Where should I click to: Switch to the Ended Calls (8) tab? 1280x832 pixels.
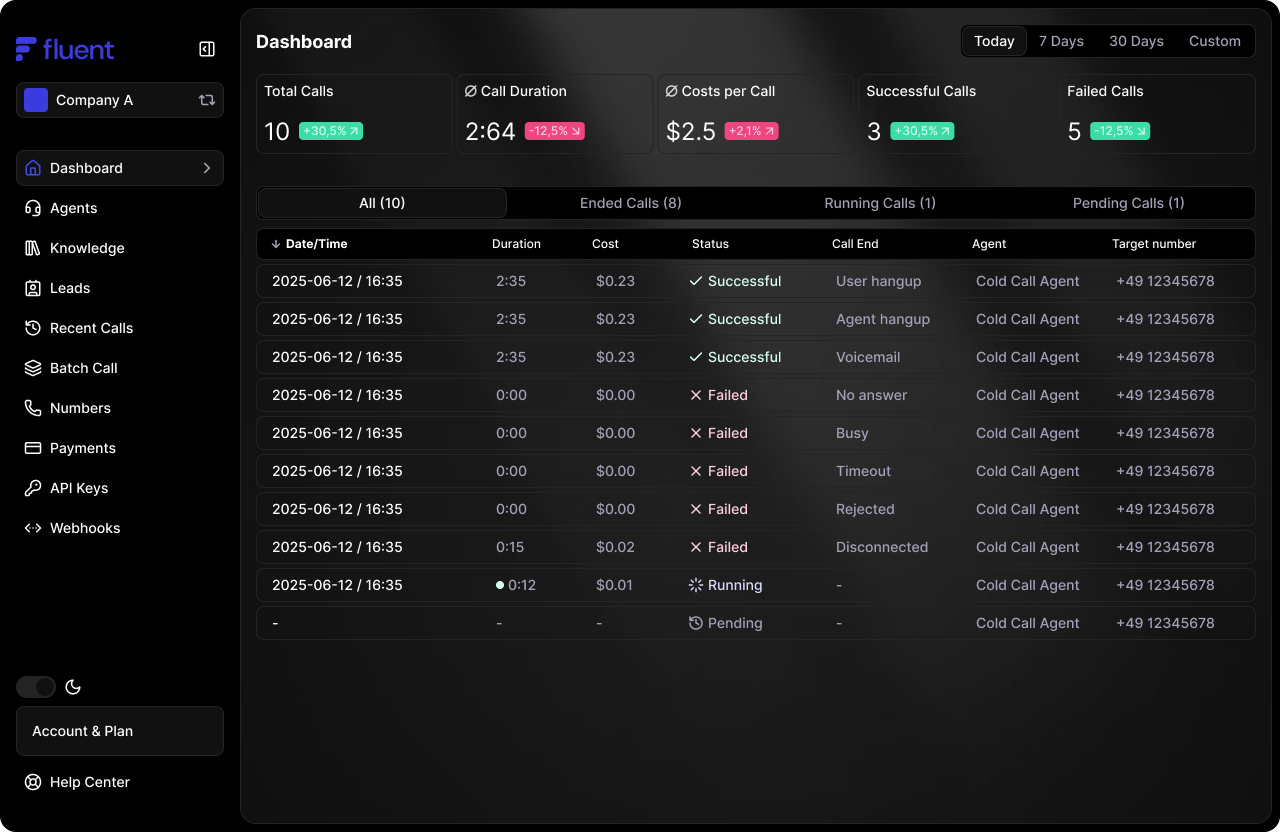pos(630,203)
